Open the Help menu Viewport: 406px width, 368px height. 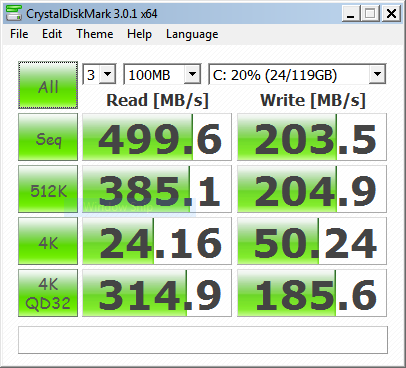(x=139, y=34)
